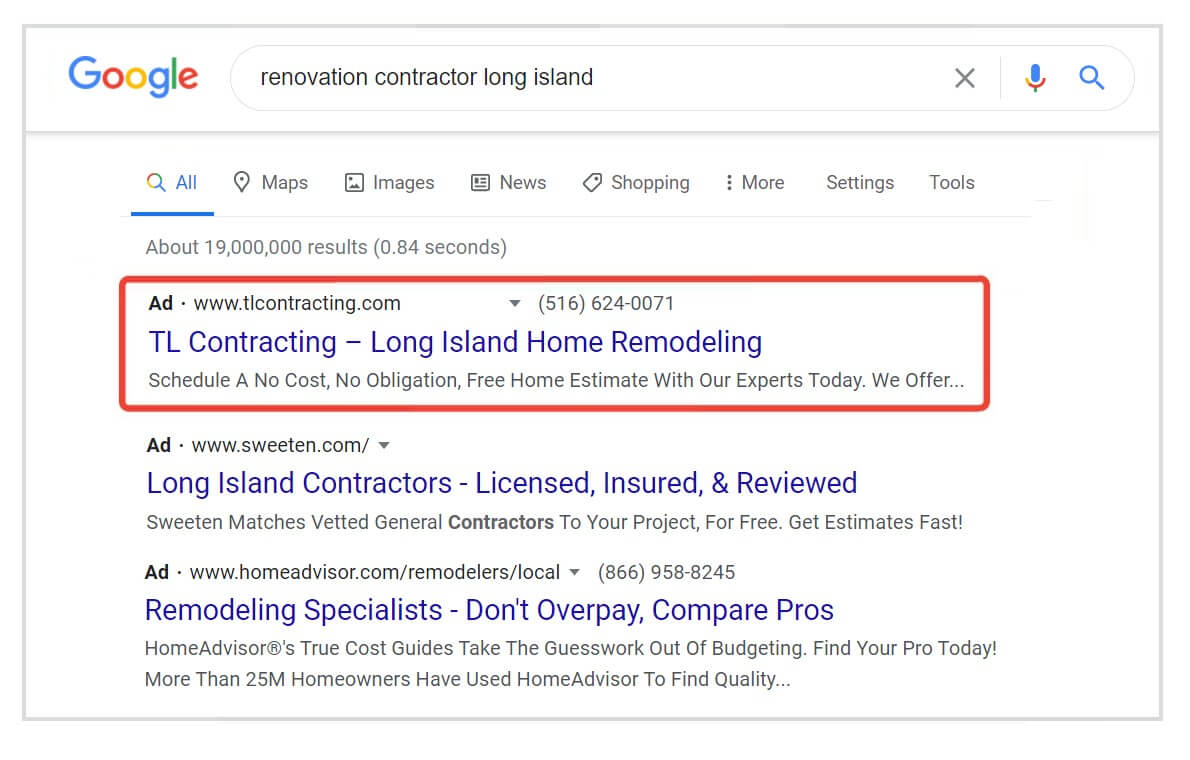Open the TL Contracting ad link
This screenshot has width=1190, height=760.
pyautogui.click(x=454, y=342)
